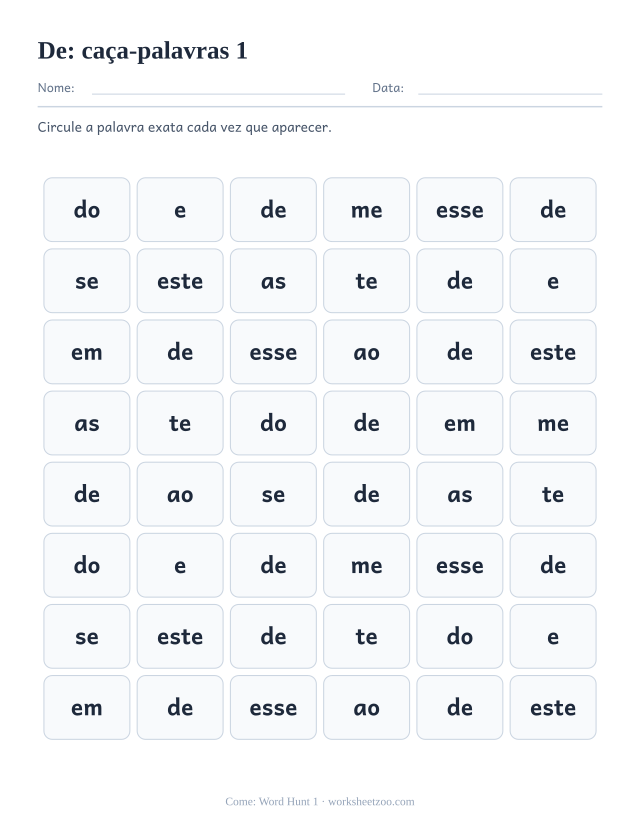Click the 'as' card between 'este' and 'te'
Screen dimensions: 640x829
click(x=273, y=281)
